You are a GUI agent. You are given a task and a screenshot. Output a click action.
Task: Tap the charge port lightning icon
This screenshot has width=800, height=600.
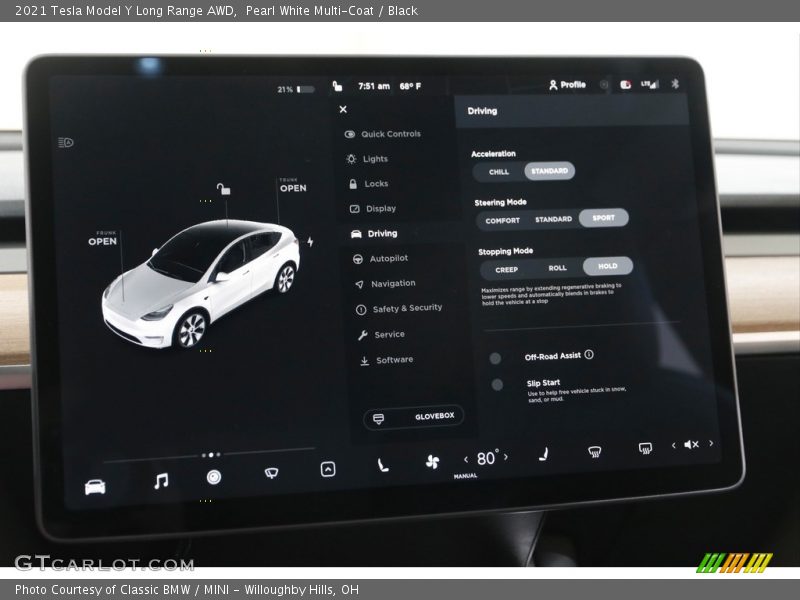pos(310,242)
